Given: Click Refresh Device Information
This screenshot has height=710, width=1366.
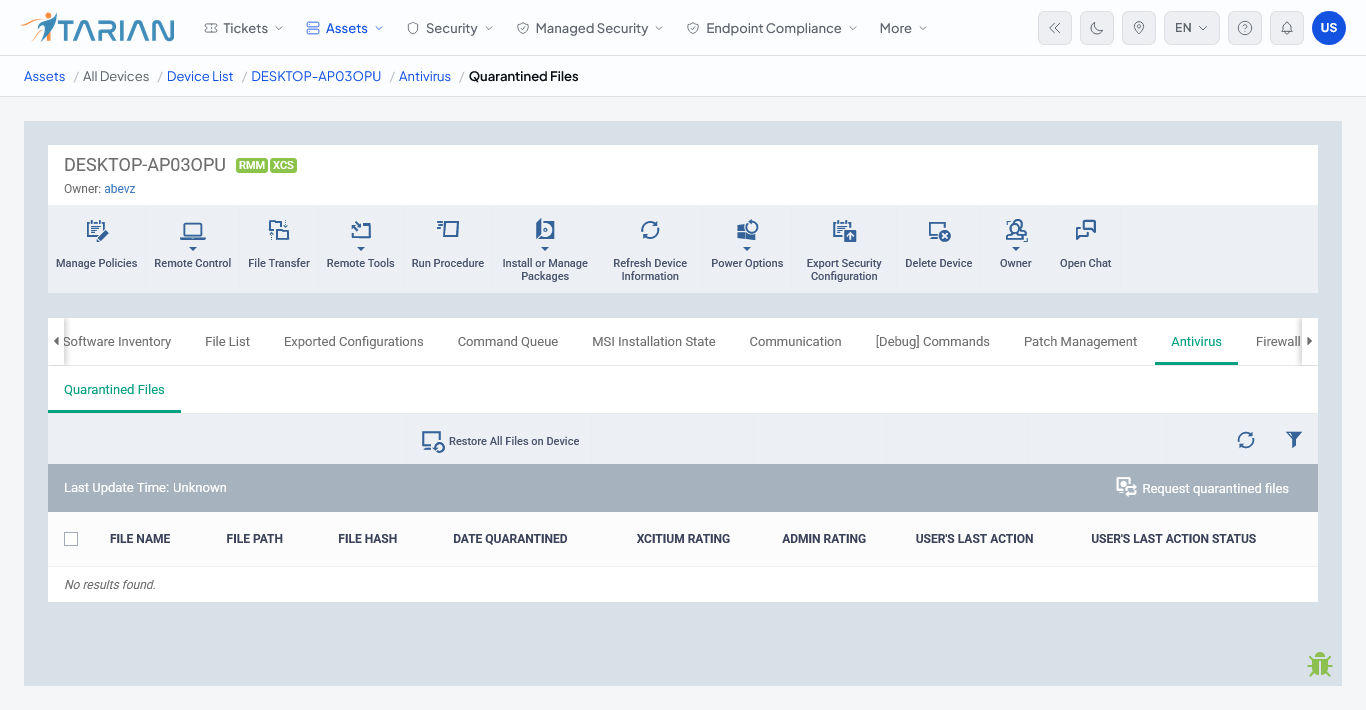Looking at the screenshot, I should (x=650, y=250).
